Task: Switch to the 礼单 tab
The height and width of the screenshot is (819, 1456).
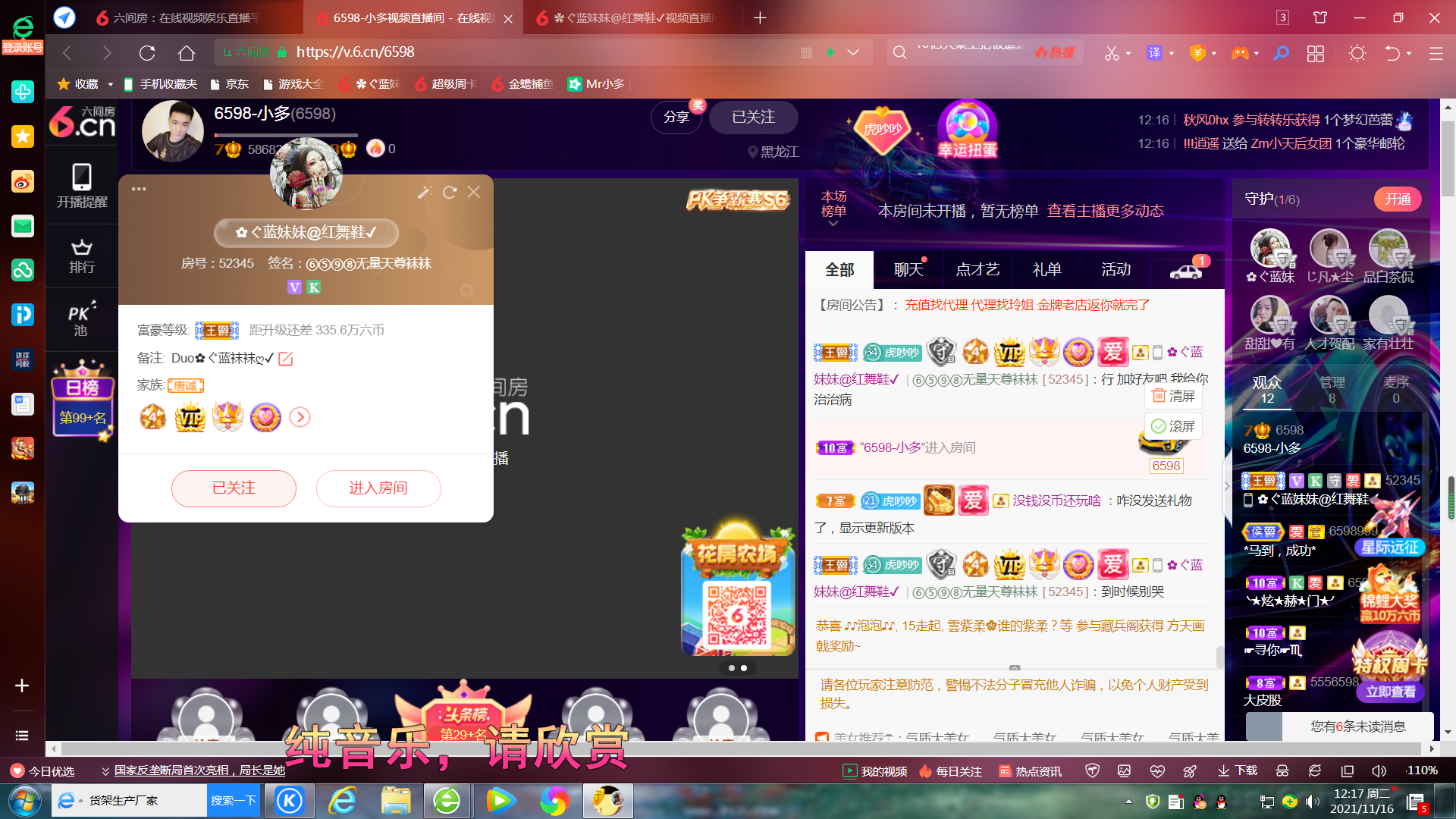Action: pyautogui.click(x=1046, y=270)
